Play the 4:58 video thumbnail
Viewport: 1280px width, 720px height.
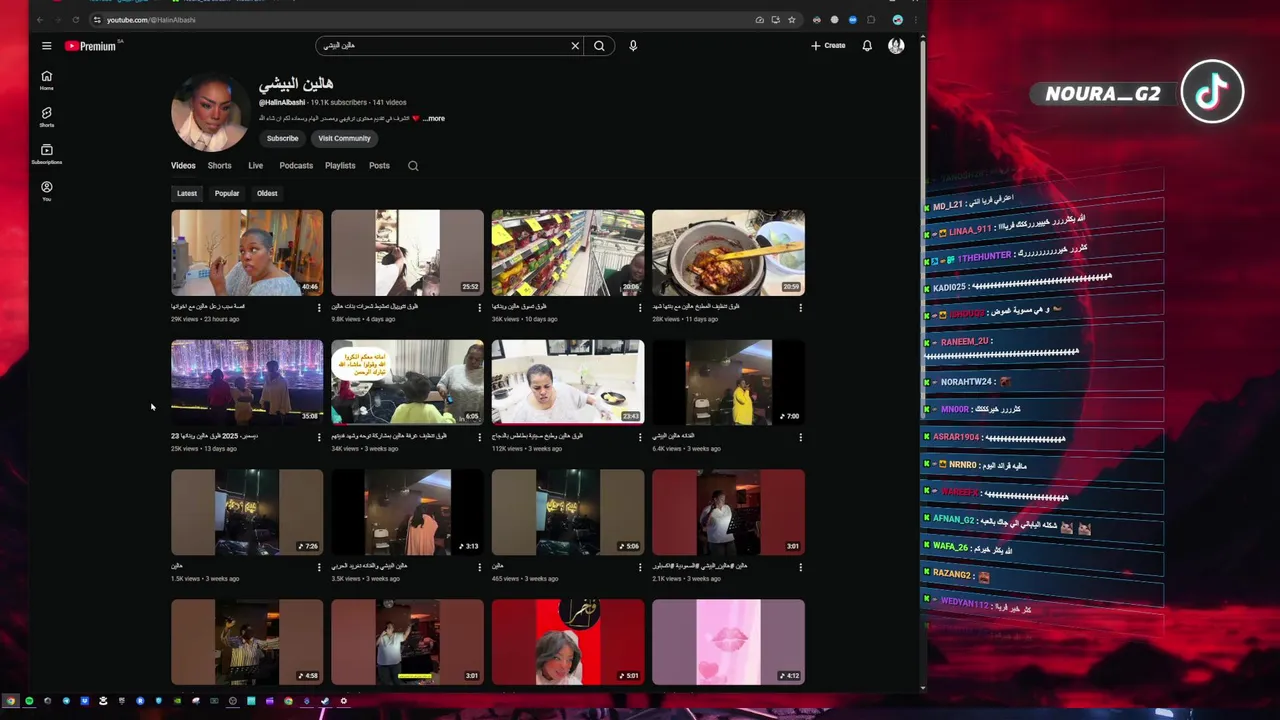point(247,642)
